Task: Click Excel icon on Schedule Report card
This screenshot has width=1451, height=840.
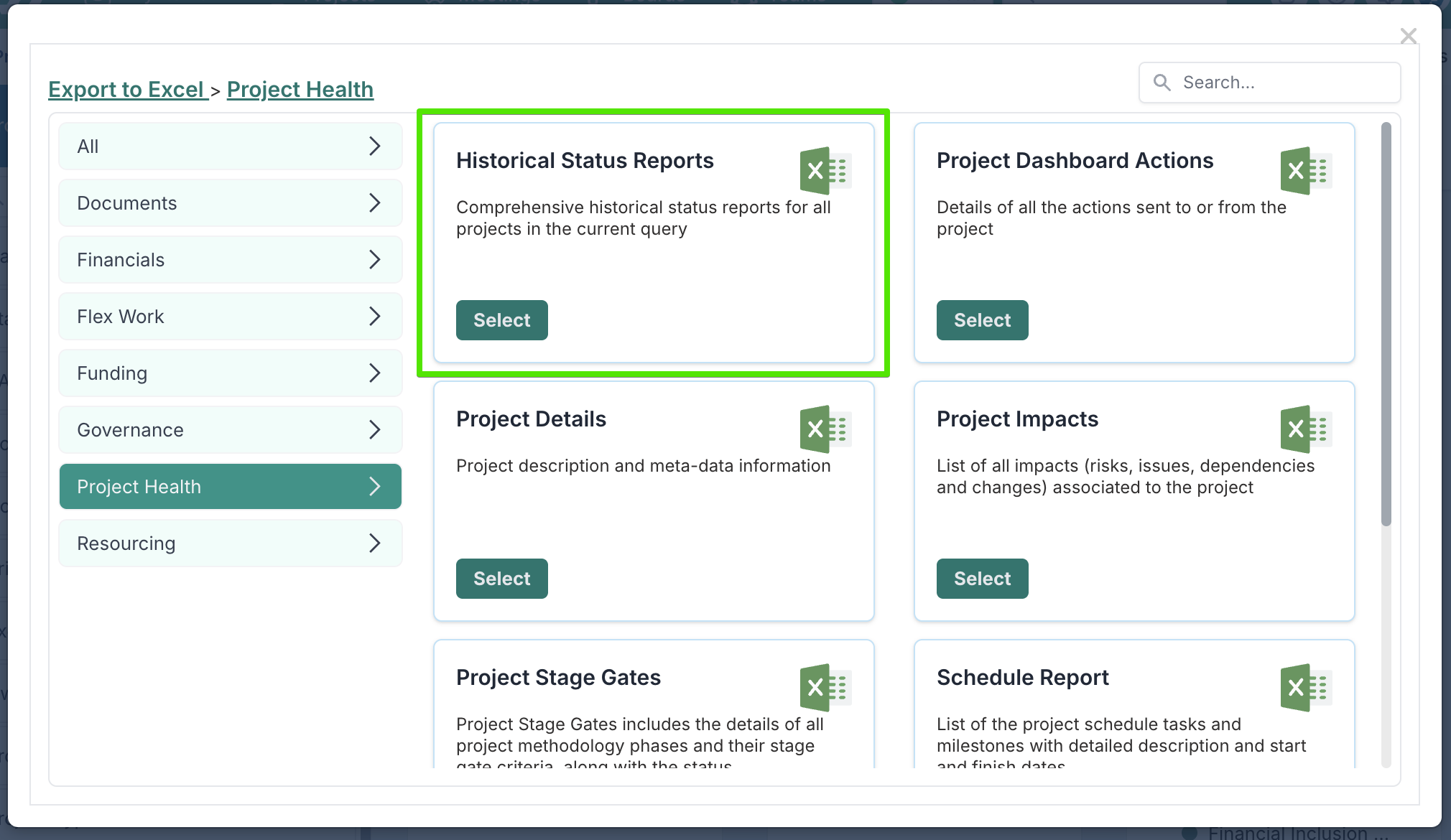Action: point(1305,688)
